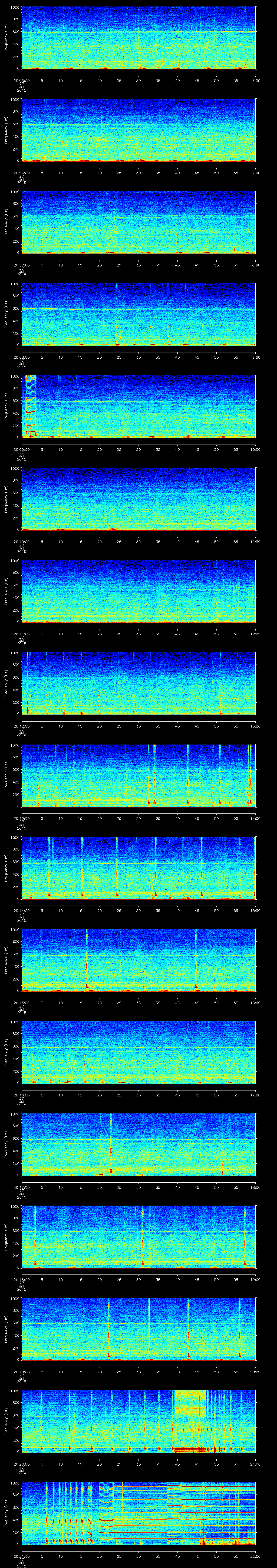Pick the spectrogram panel starting at 20:17:00
Viewport: 277px width, 1568px height.
point(138,1145)
